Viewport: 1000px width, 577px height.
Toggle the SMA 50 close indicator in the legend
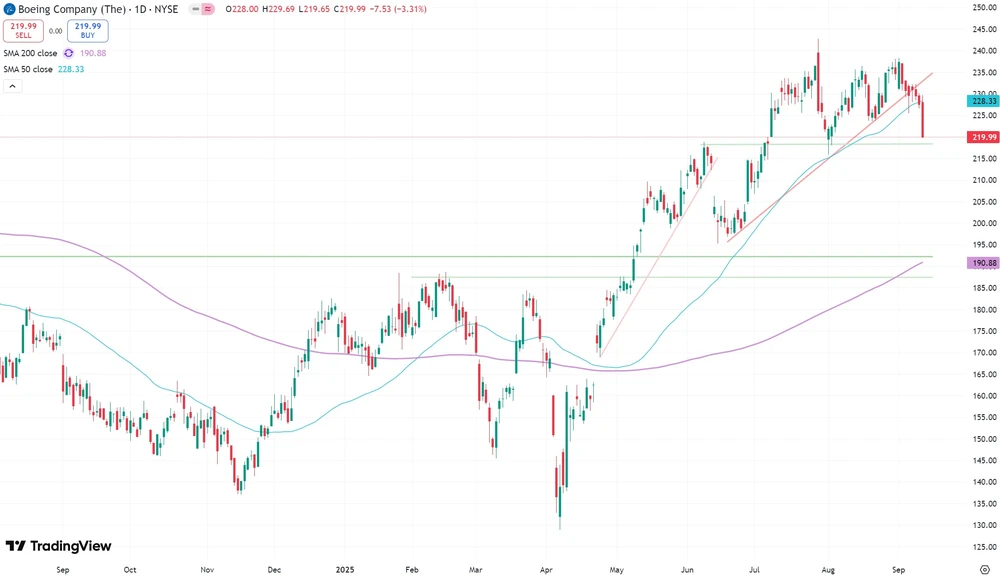[x=27, y=69]
